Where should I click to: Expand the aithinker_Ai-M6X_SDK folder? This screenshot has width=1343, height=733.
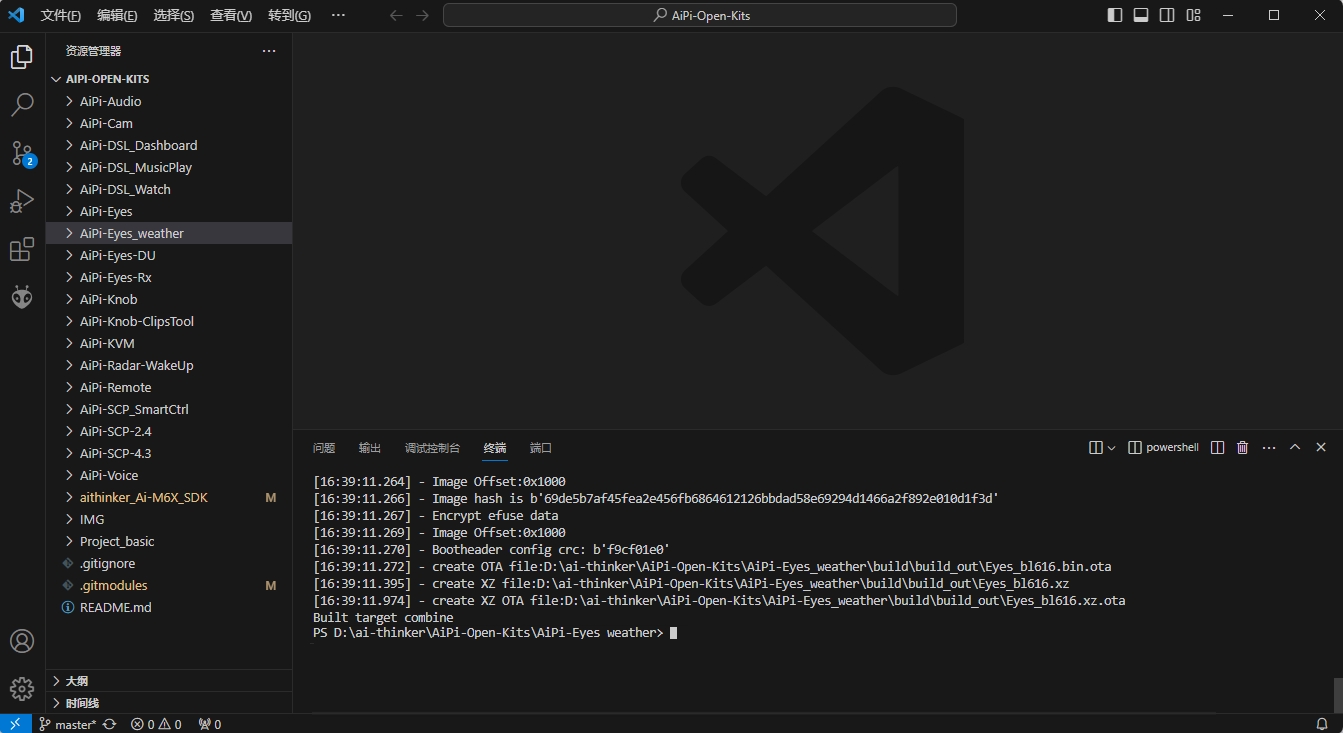[169, 497]
